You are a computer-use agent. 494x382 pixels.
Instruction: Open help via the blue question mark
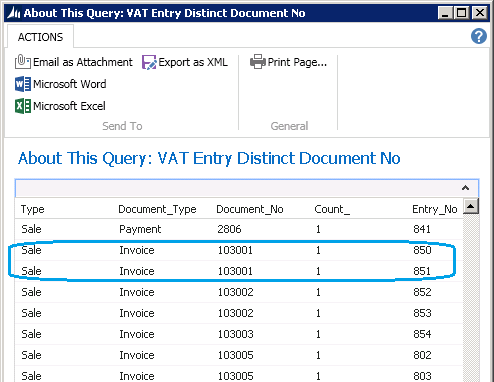coord(479,36)
